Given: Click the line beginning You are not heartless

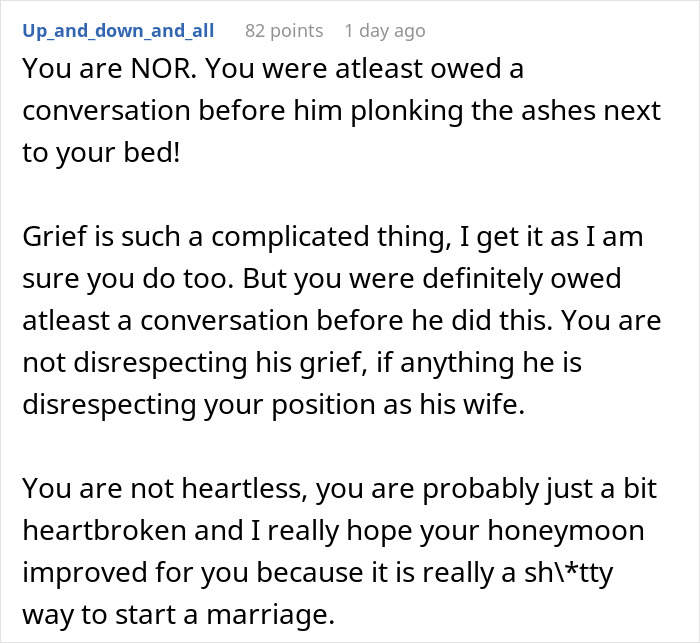Looking at the screenshot, I should 339,489.
